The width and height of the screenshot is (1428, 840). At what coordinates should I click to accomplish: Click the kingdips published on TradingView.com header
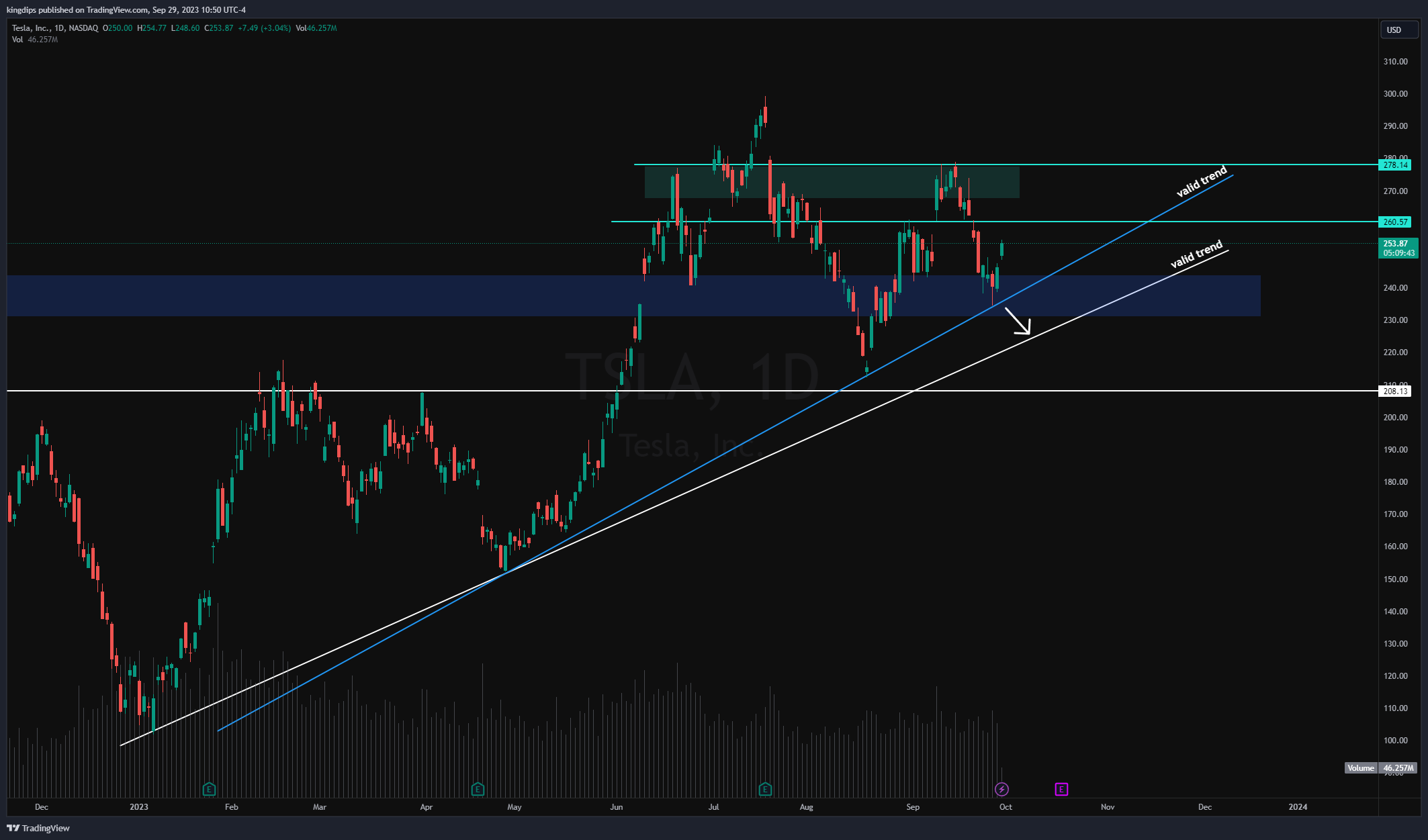click(x=126, y=10)
